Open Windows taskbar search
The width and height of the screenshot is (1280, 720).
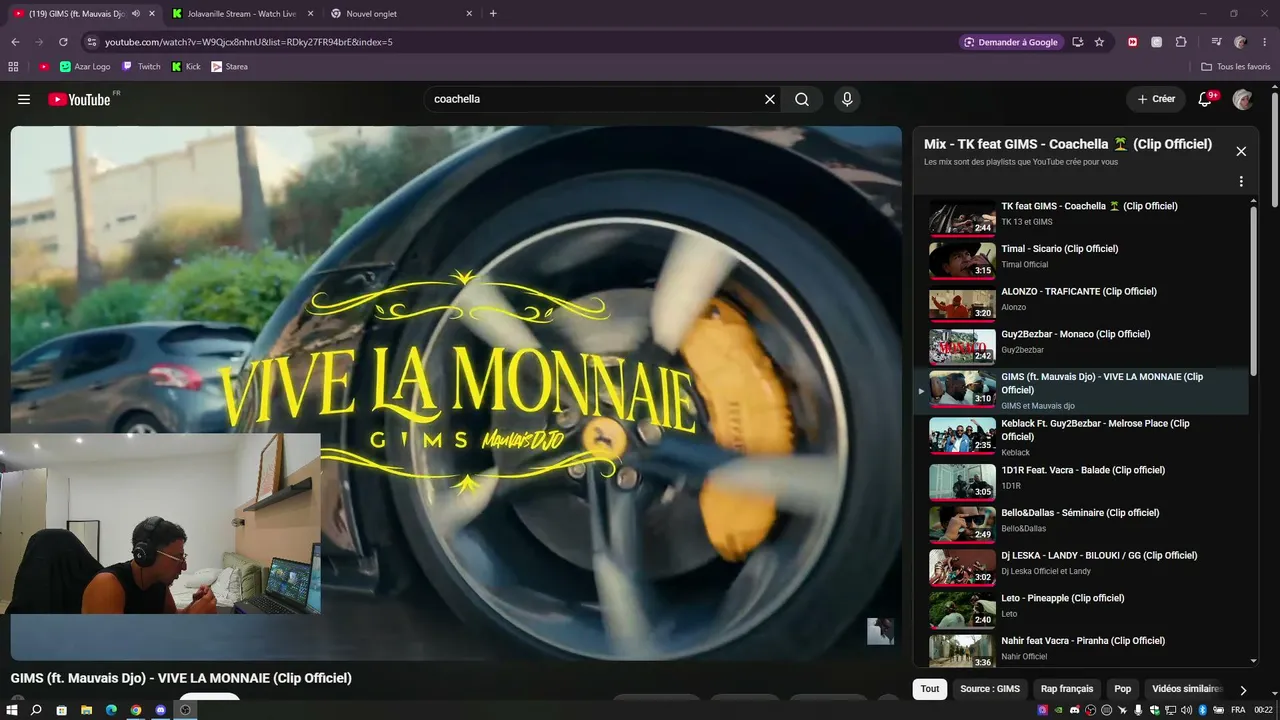click(36, 710)
